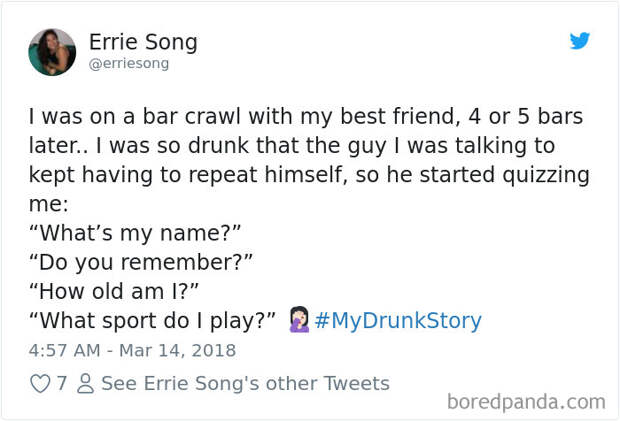Open Errie Song's profile picture

(x=52, y=52)
